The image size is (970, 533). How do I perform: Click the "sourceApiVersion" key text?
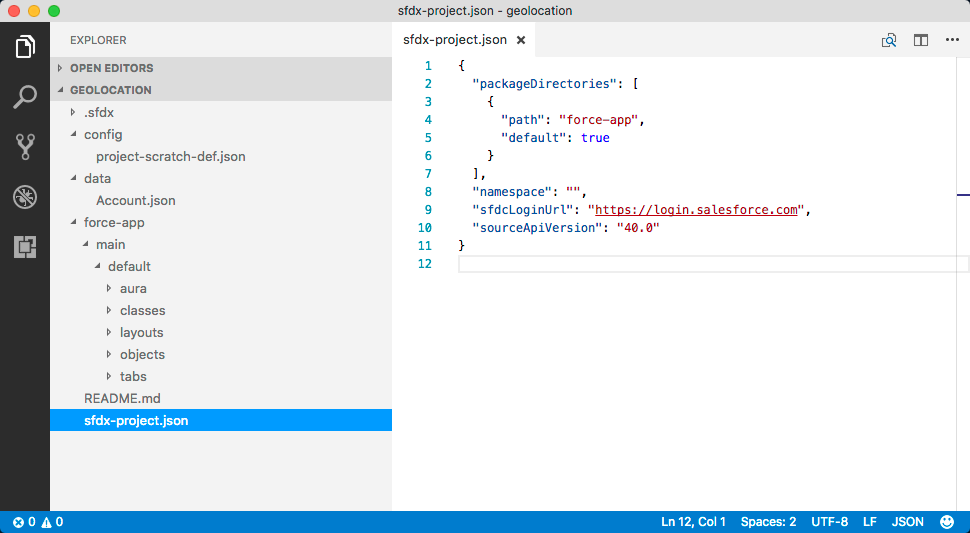click(x=538, y=228)
